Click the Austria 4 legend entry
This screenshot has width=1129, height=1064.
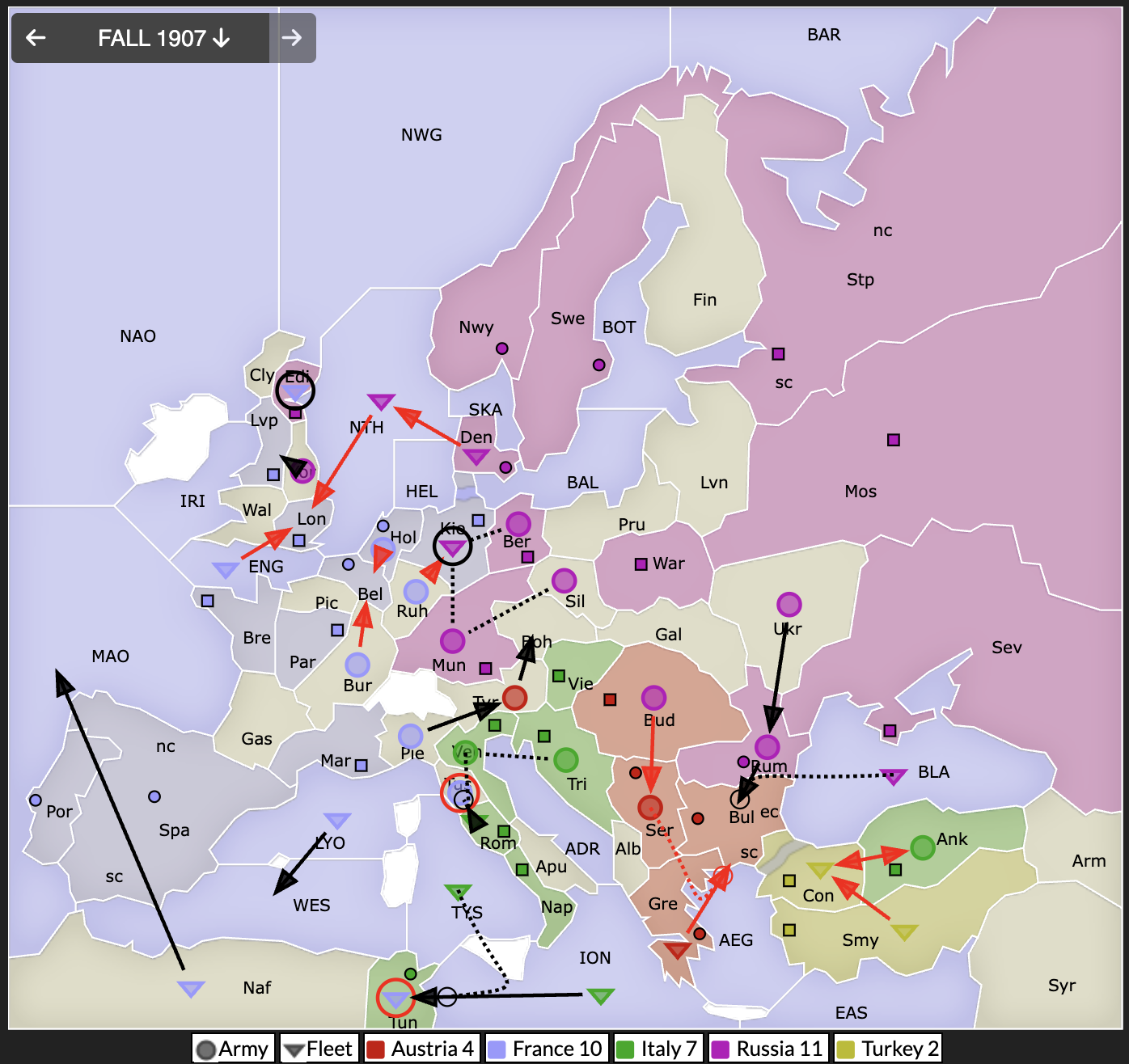422,1049
